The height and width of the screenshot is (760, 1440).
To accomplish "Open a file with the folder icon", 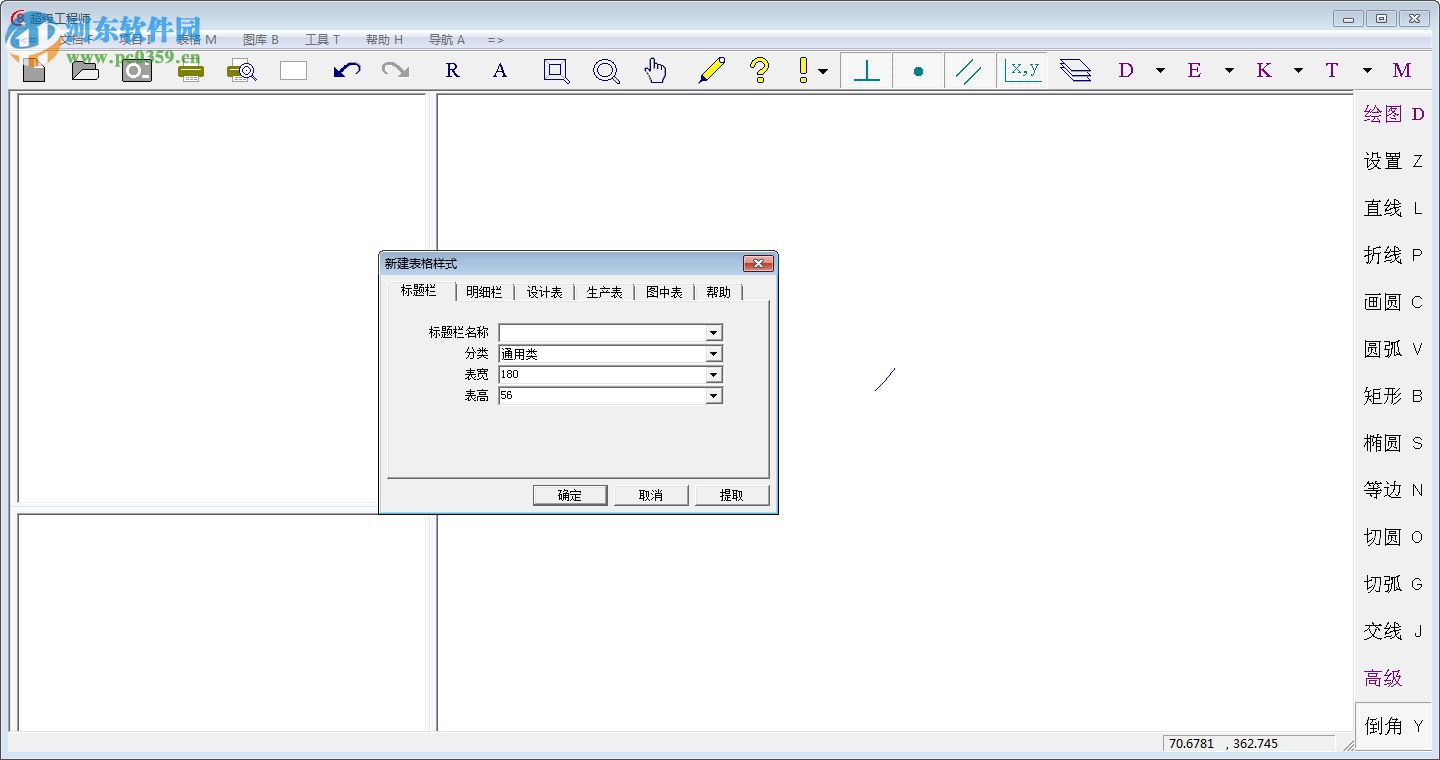I will [85, 70].
